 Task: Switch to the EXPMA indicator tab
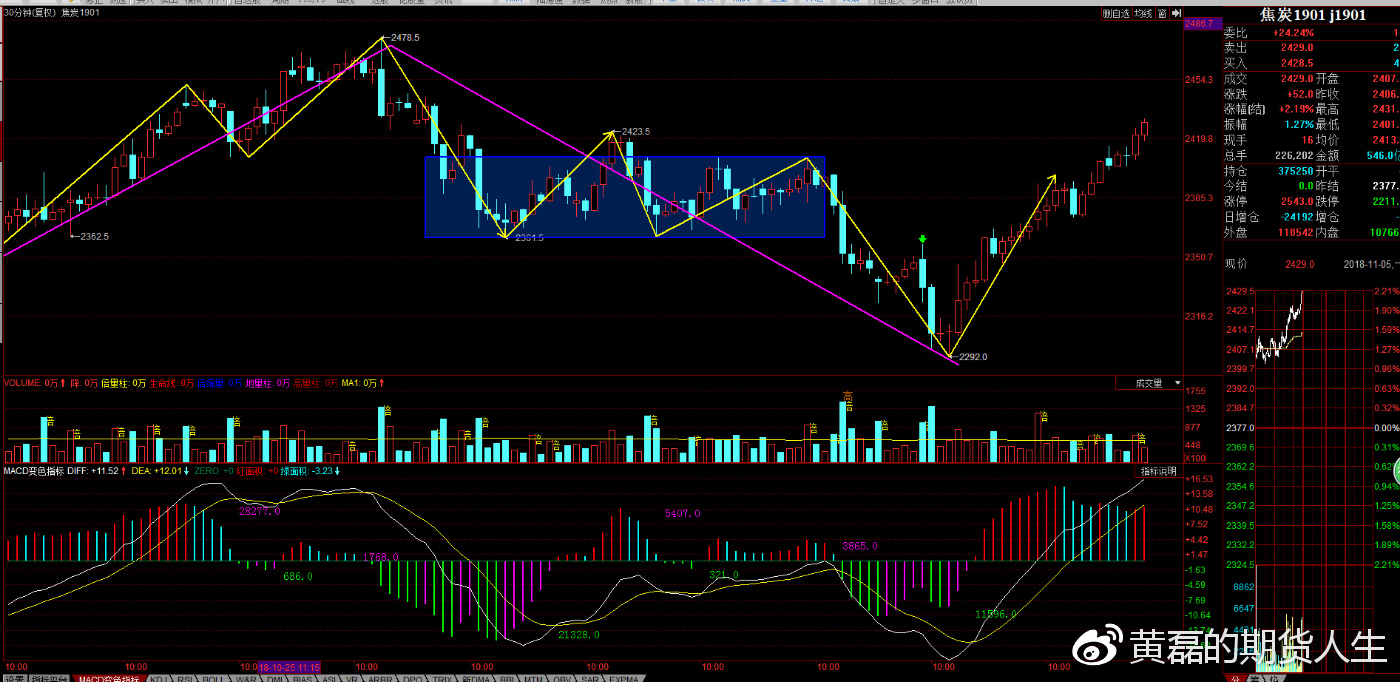pyautogui.click(x=623, y=679)
